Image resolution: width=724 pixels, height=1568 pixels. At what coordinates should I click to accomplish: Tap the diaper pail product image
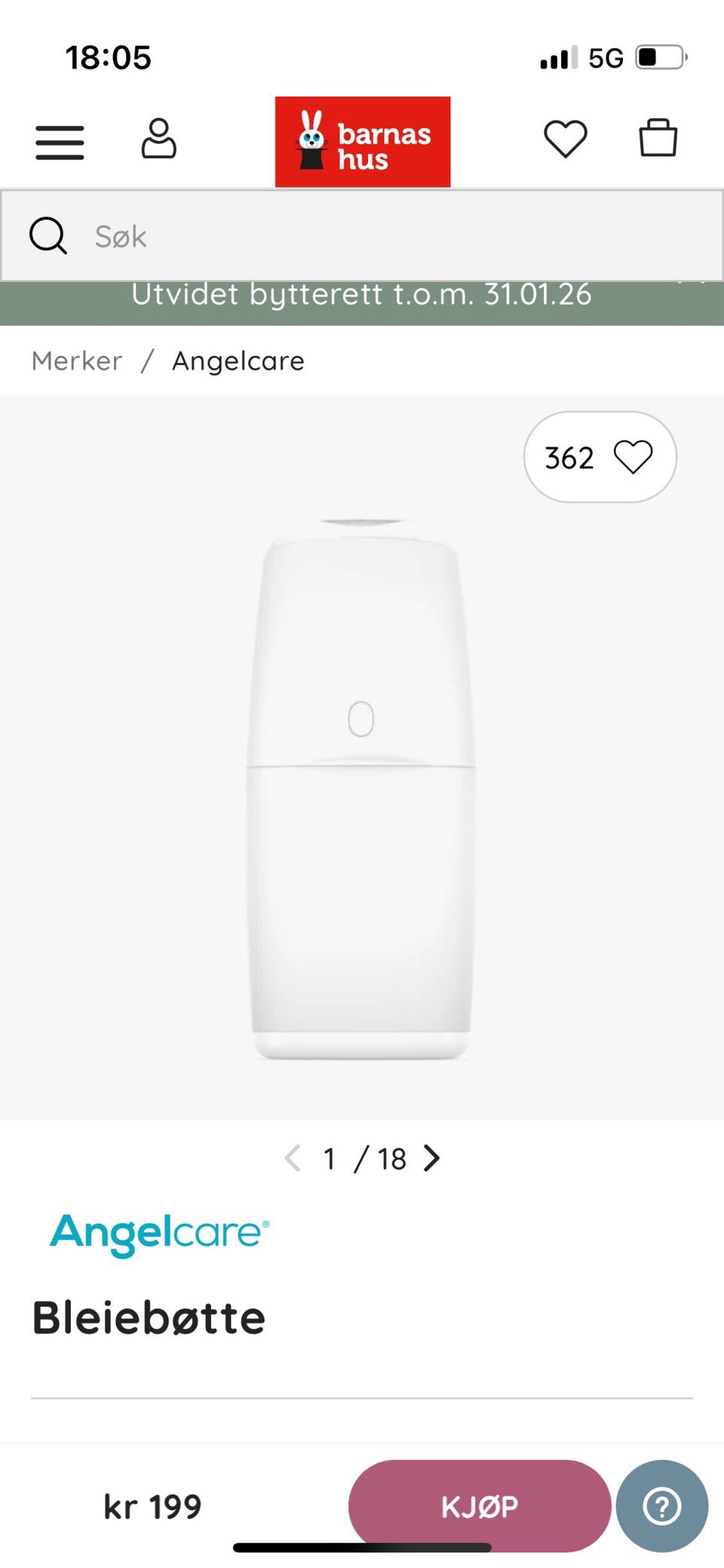[x=361, y=788]
